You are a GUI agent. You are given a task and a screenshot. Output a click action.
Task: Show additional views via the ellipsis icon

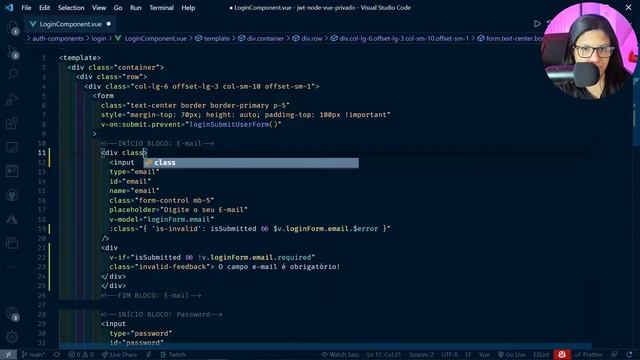click(12, 267)
